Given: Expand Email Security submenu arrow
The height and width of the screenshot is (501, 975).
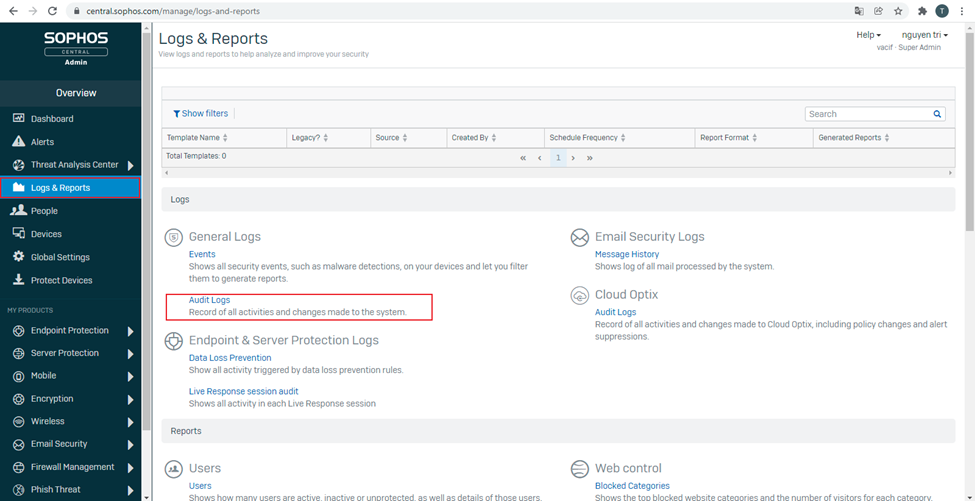Looking at the screenshot, I should (131, 445).
